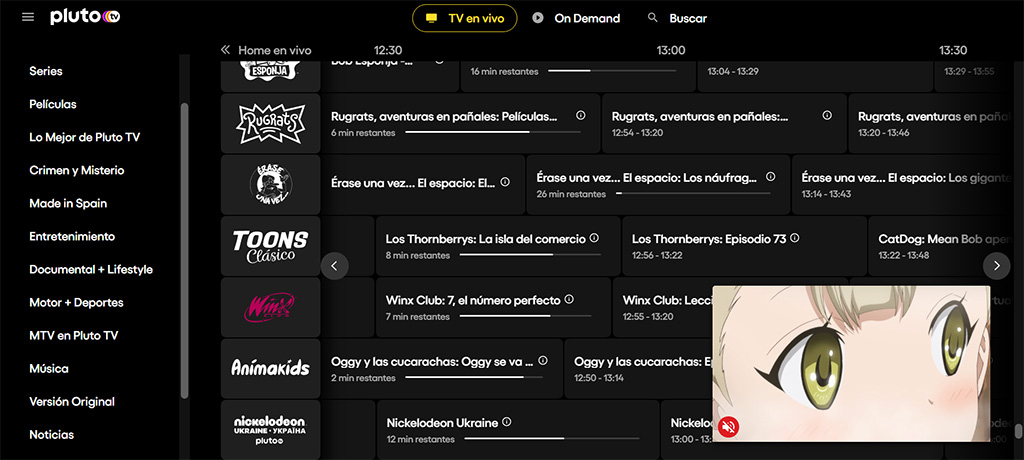This screenshot has width=1024, height=460.
Task: Open Crimen y Misterio category
Action: 76,171
